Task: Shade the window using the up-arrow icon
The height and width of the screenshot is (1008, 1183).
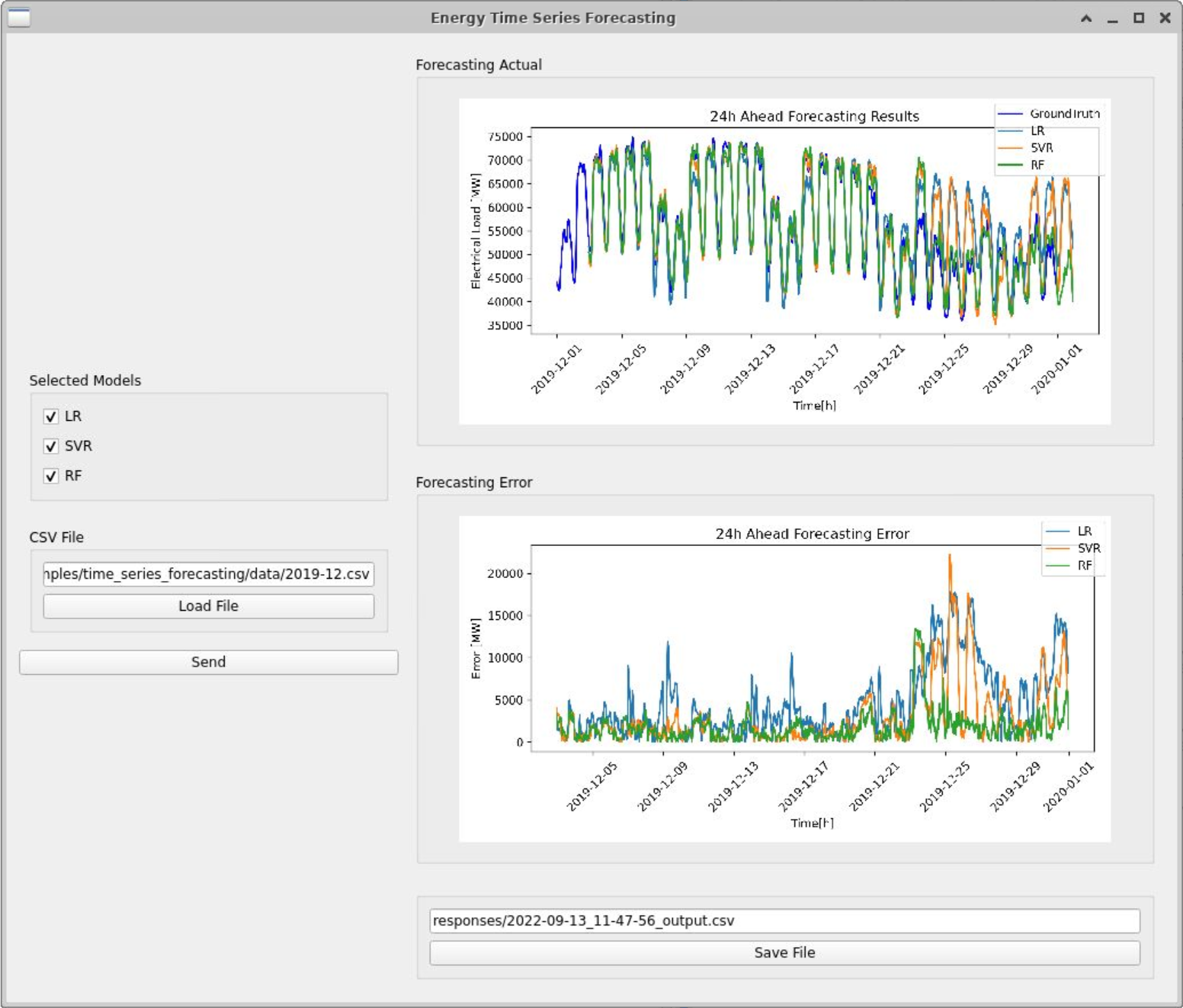Action: (x=1086, y=18)
